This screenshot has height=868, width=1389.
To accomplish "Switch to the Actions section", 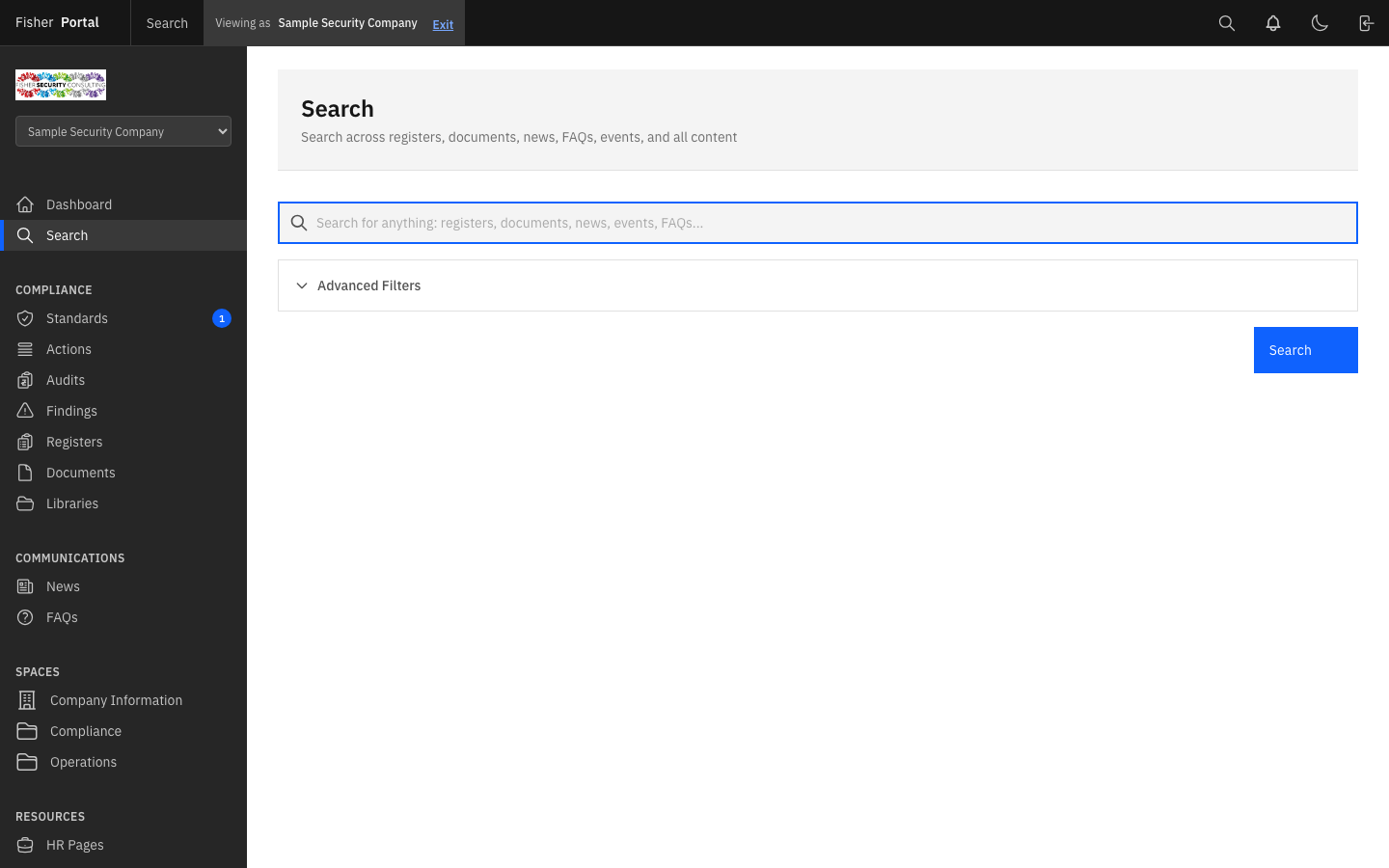I will (x=68, y=349).
